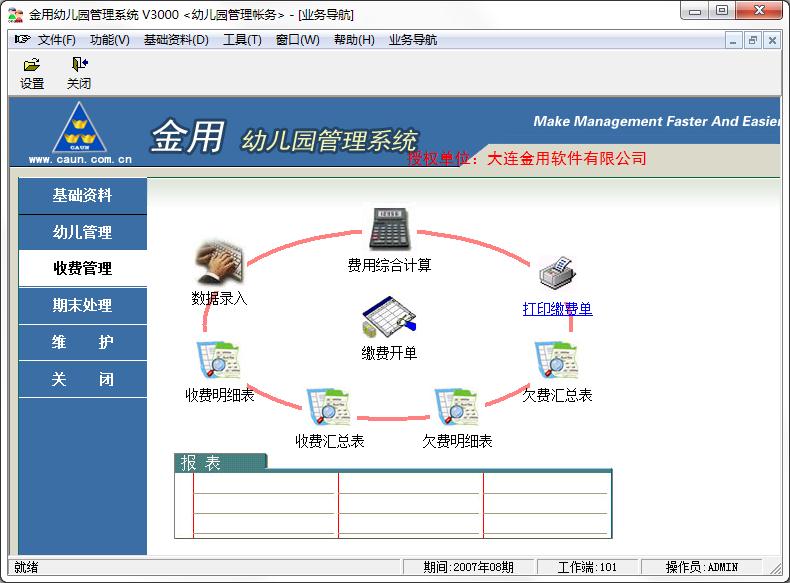Click the 欠费汇总表 label
Screen dimensions: 790x583
557,395
